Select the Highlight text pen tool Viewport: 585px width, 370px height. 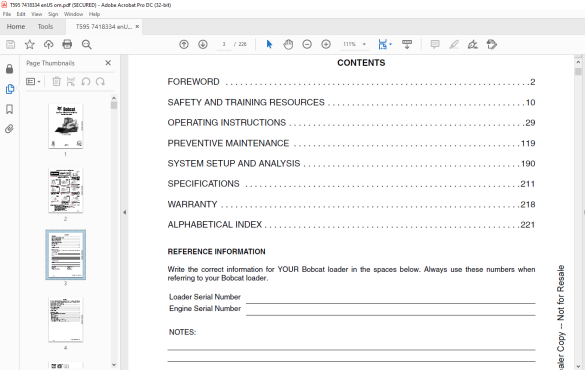point(454,45)
